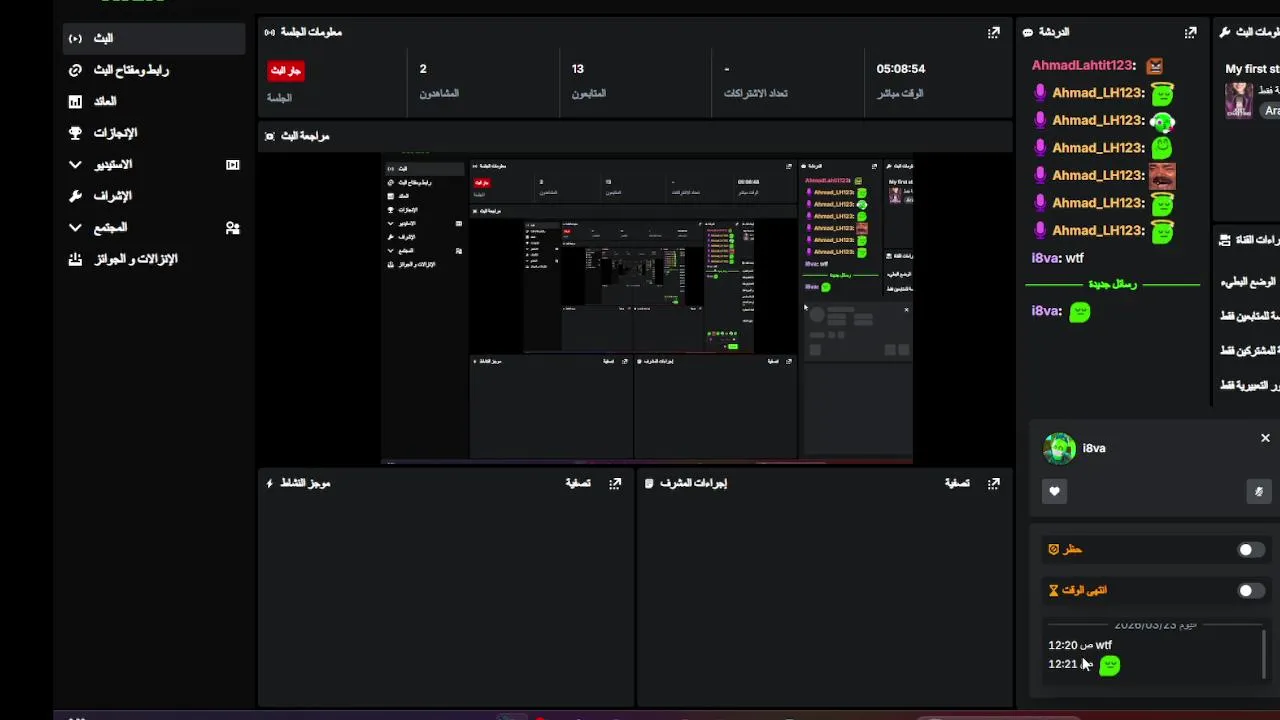Click the live icon beside معلومات الجلسة

point(269,32)
